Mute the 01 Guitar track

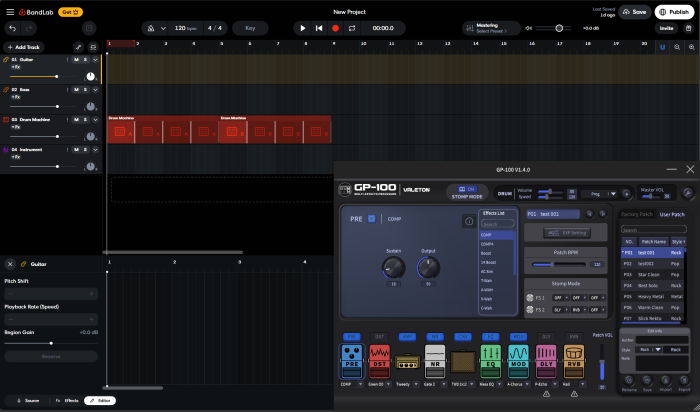(x=76, y=60)
